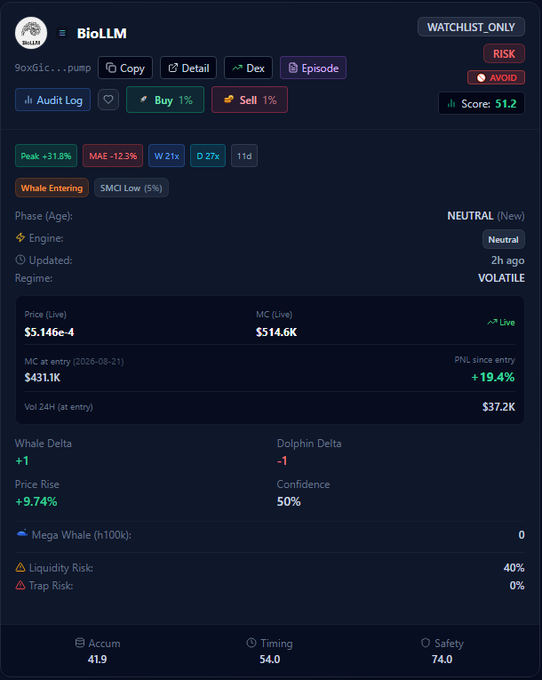Open the Audit Log

pyautogui.click(x=53, y=100)
